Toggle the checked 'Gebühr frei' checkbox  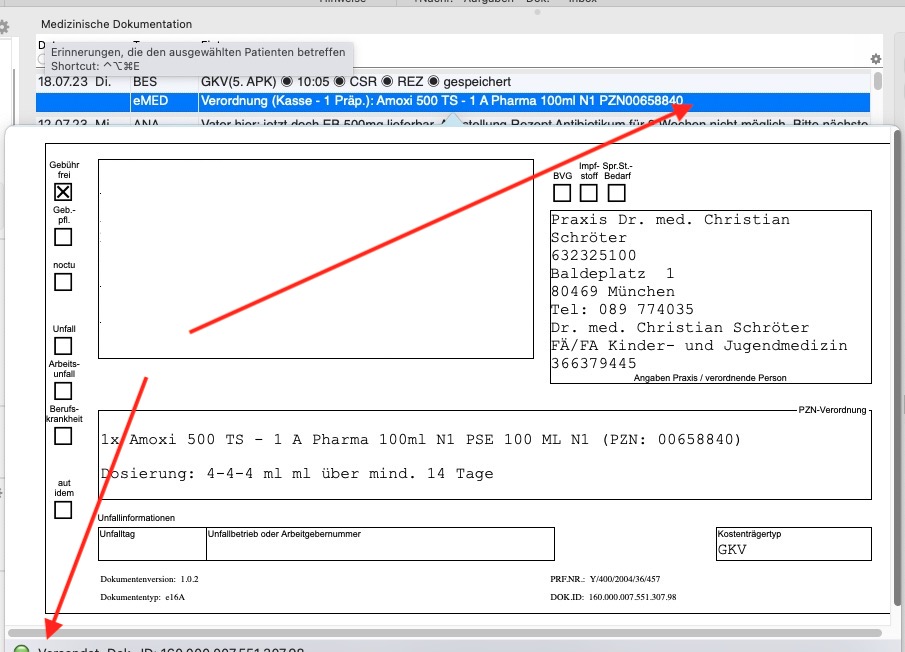coord(63,192)
